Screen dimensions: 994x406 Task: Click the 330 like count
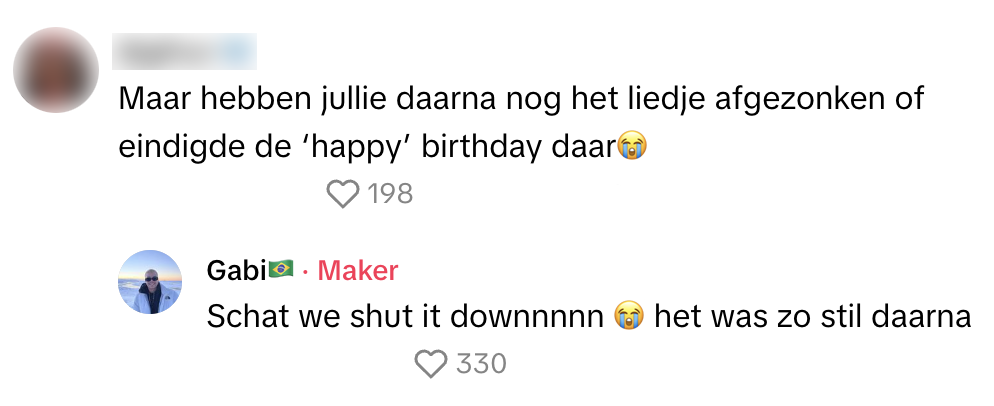click(481, 364)
